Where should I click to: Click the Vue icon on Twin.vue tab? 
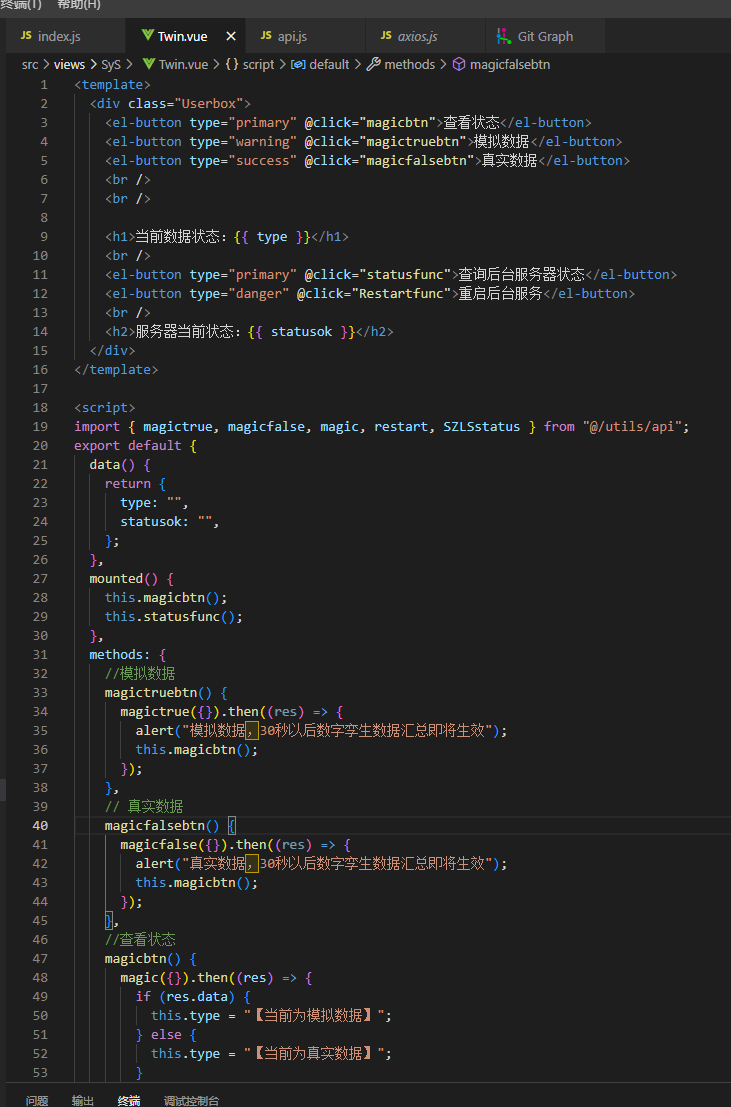148,36
